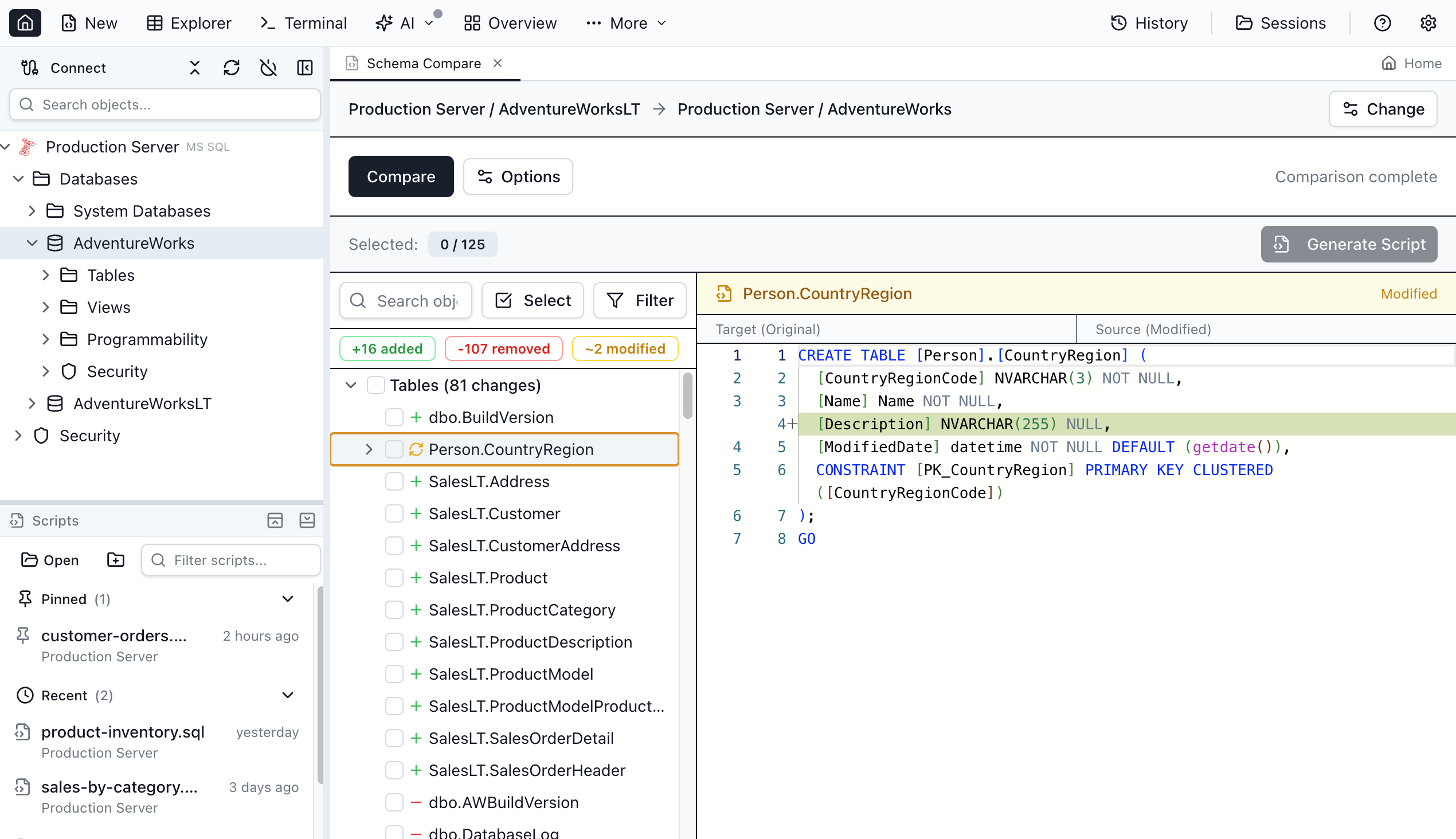Image resolution: width=1456 pixels, height=839 pixels.
Task: Open the settings gear icon
Action: 1428,23
